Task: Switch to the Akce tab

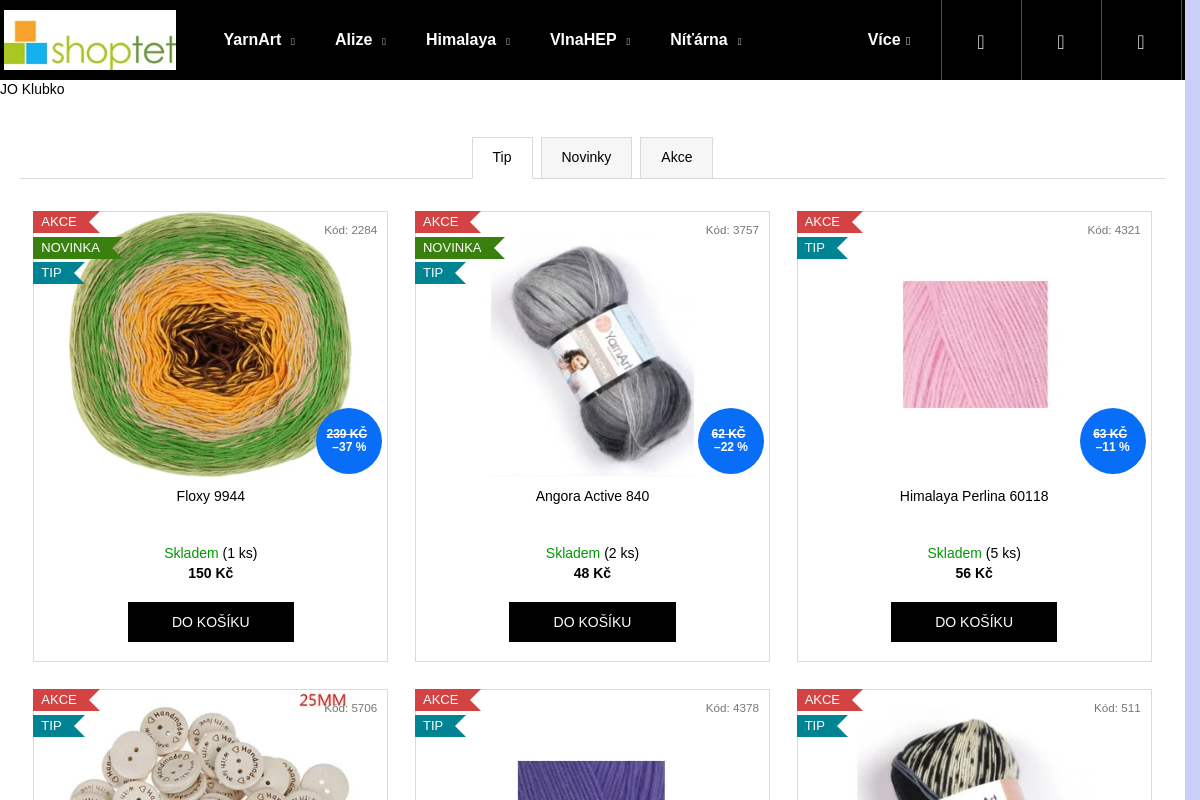Action: [677, 158]
